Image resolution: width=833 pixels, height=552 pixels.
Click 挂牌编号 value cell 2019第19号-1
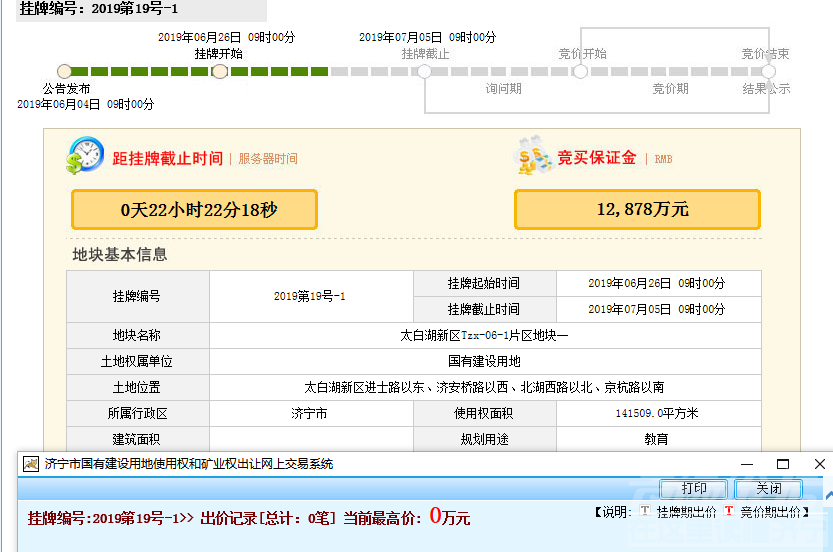311,296
